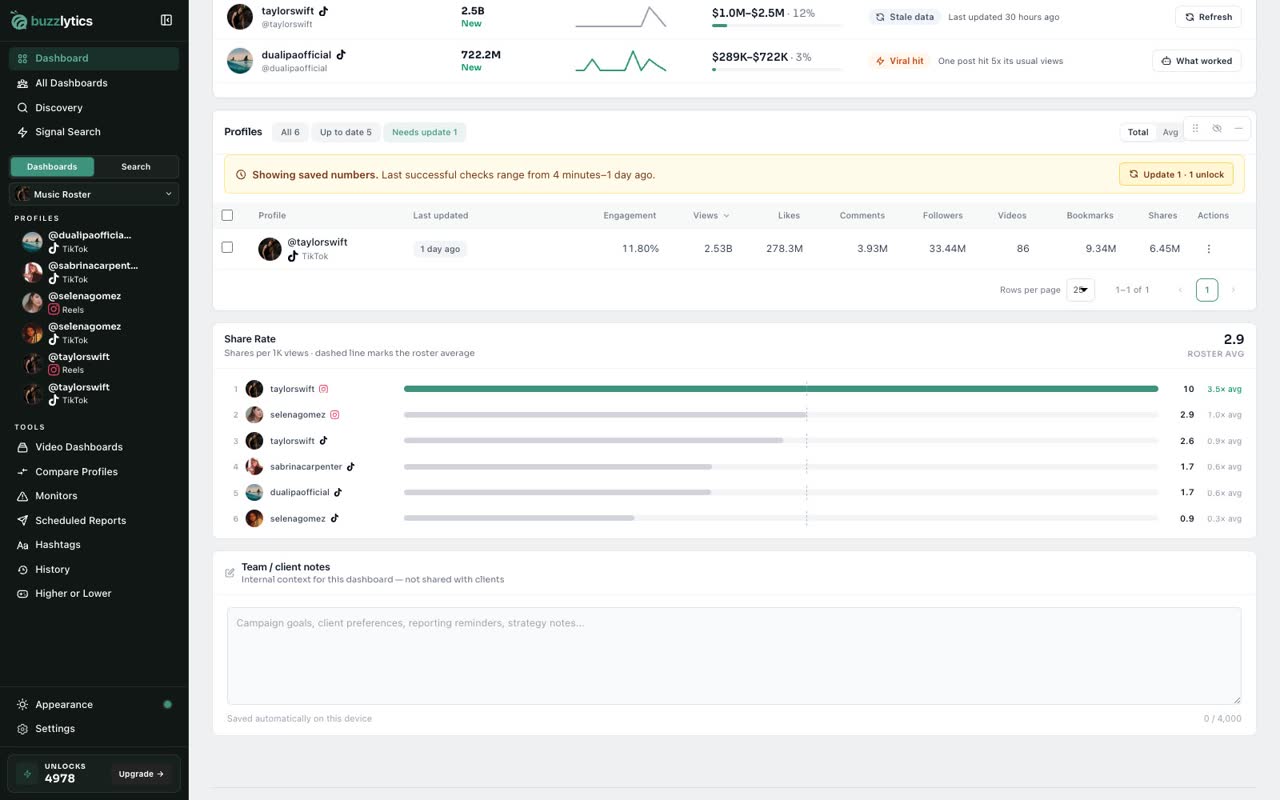Filter profiles by Up to date 5
The width and height of the screenshot is (1280, 800).
345,132
